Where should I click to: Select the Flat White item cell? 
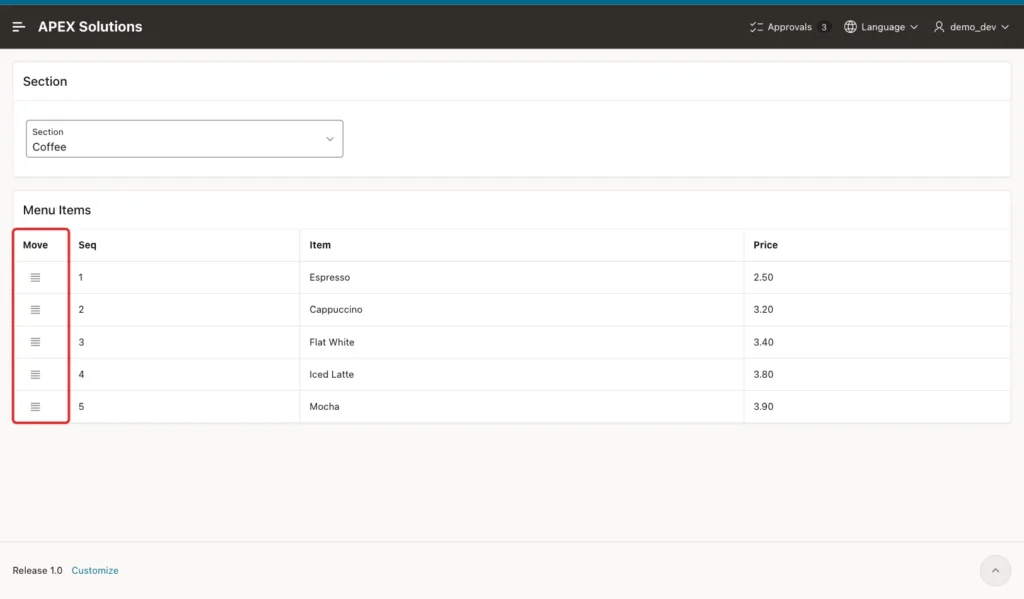pyautogui.click(x=522, y=342)
